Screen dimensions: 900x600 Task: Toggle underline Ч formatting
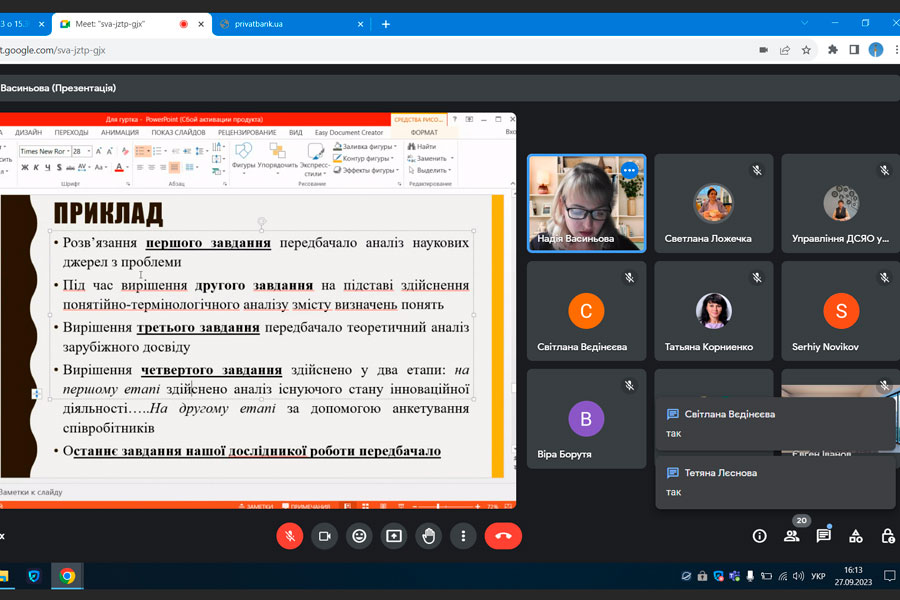[48, 168]
